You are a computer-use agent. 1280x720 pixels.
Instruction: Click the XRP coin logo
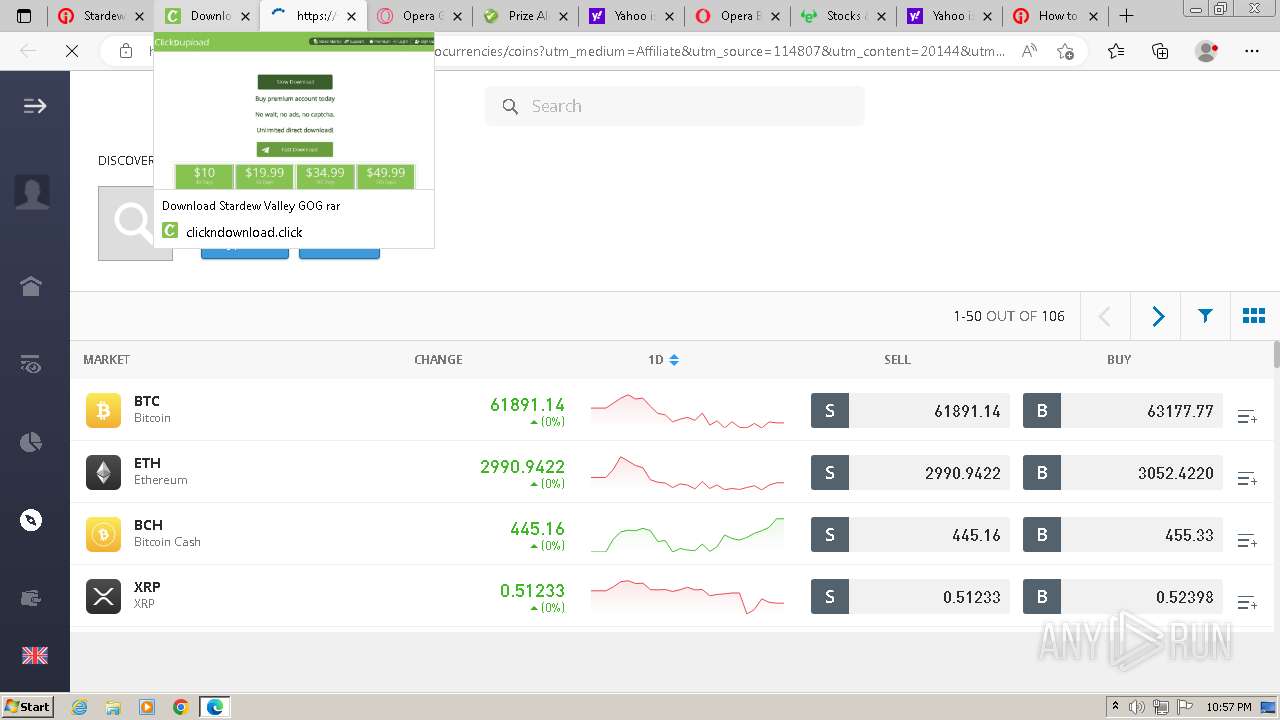tap(103, 596)
